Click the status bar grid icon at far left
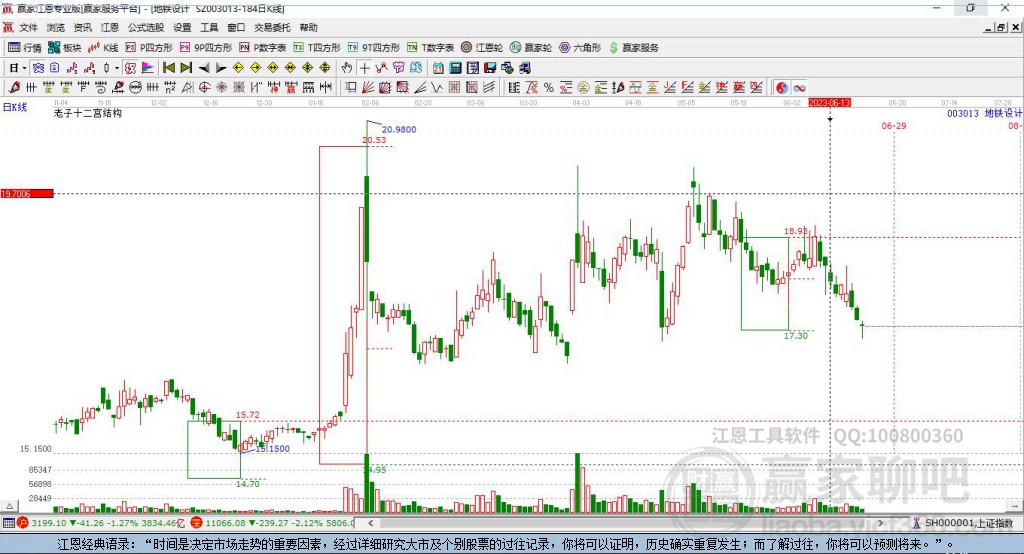 tap(8, 523)
